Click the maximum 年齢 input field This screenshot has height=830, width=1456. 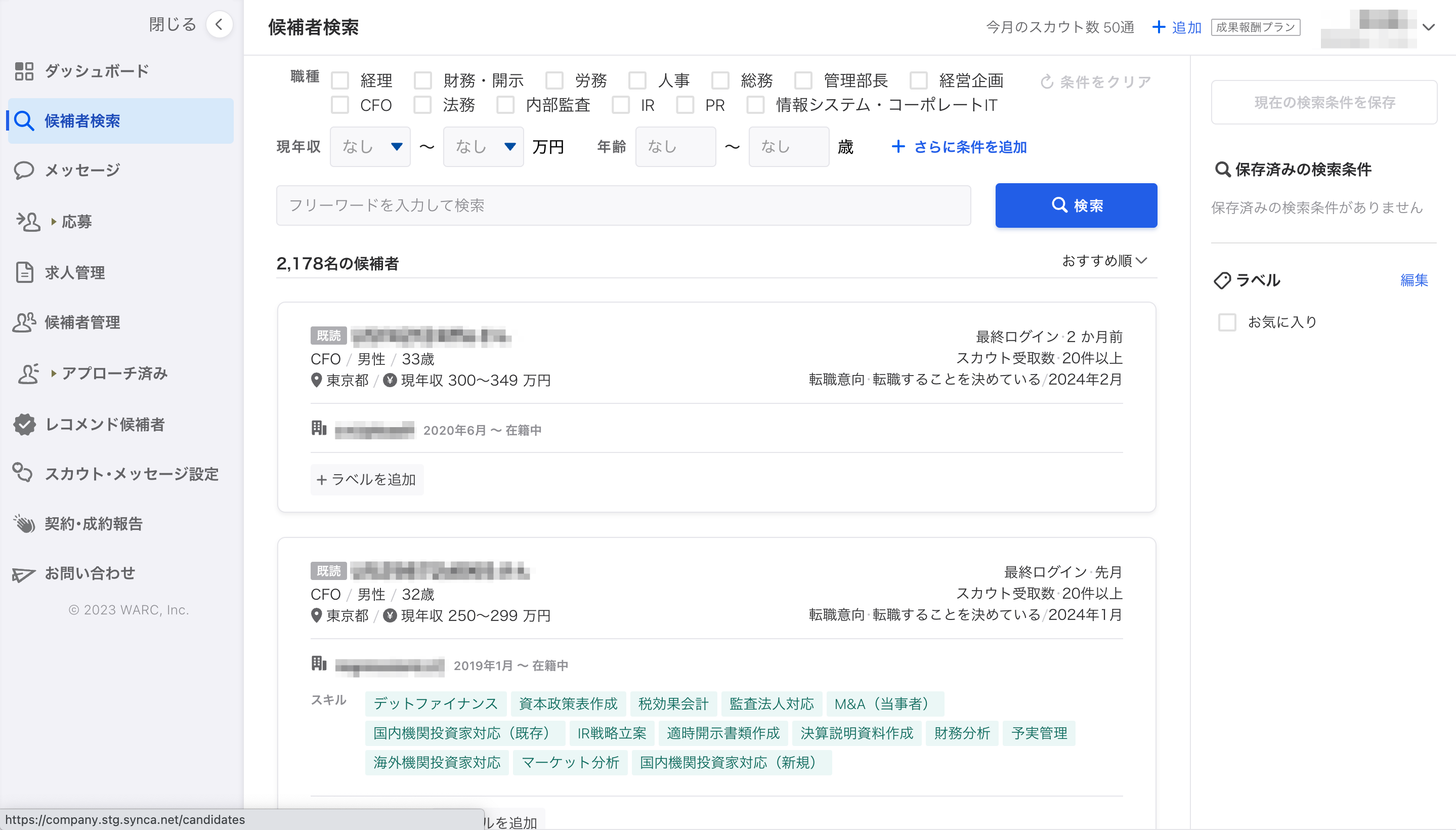[789, 146]
